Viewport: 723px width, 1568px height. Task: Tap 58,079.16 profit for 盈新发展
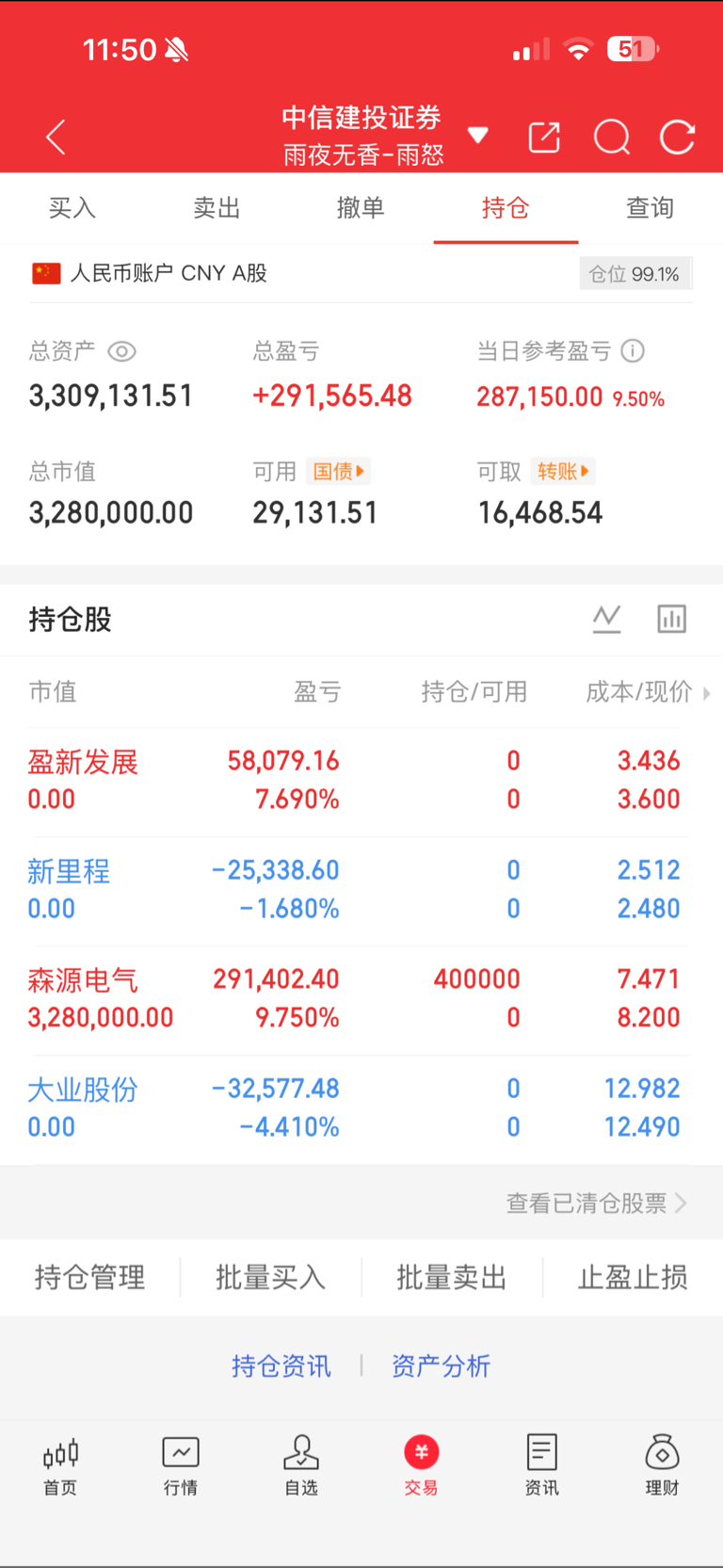pyautogui.click(x=283, y=761)
